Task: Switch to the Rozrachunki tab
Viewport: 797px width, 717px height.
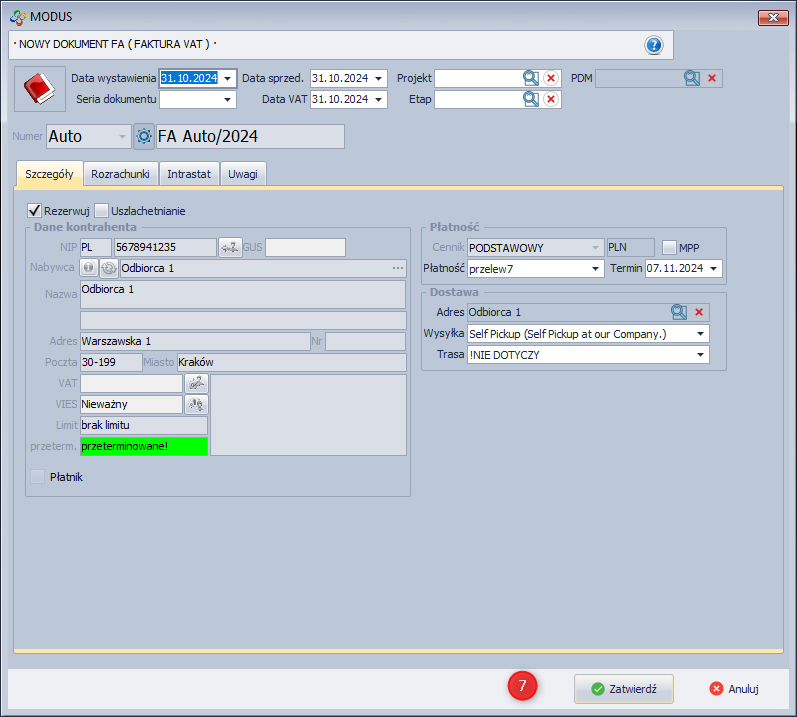Action: click(x=120, y=173)
